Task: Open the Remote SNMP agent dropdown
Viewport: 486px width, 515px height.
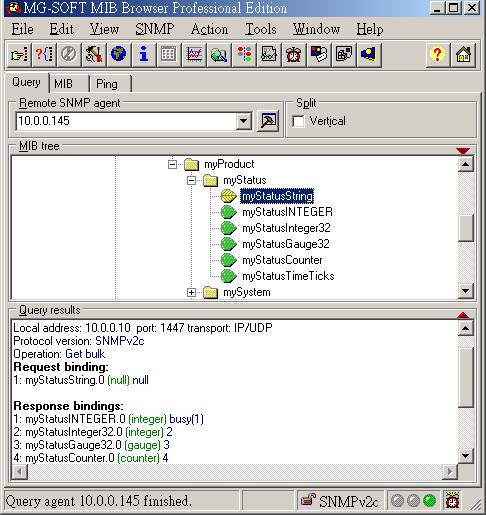Action: pos(244,121)
